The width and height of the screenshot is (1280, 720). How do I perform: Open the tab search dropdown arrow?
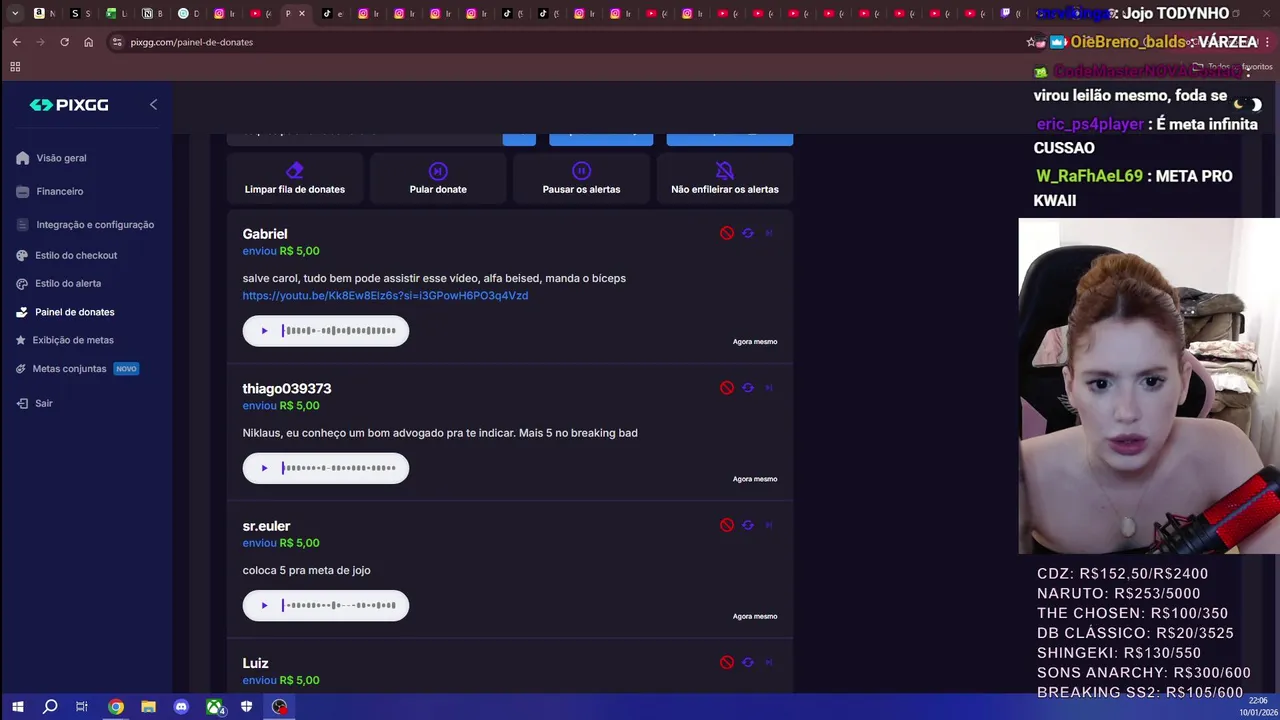click(15, 13)
